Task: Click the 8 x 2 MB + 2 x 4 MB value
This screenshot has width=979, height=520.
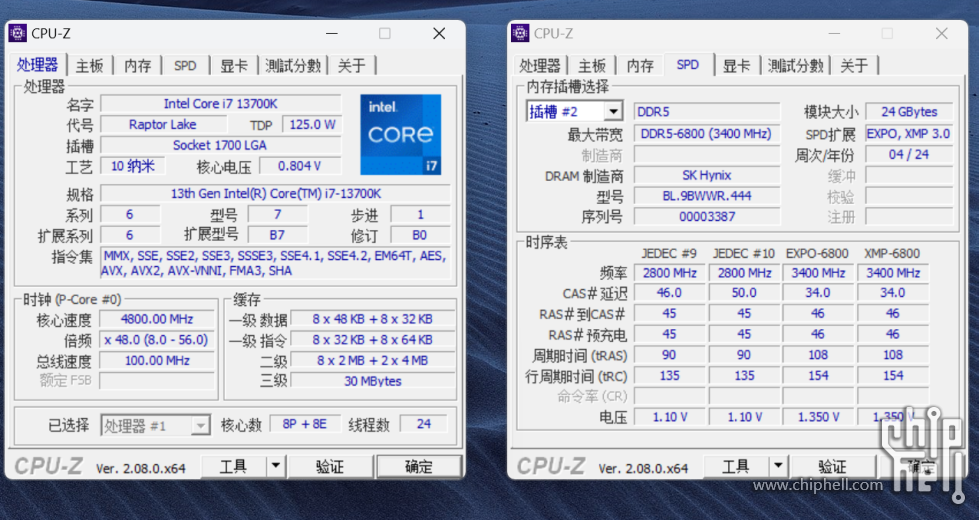Action: pos(373,360)
